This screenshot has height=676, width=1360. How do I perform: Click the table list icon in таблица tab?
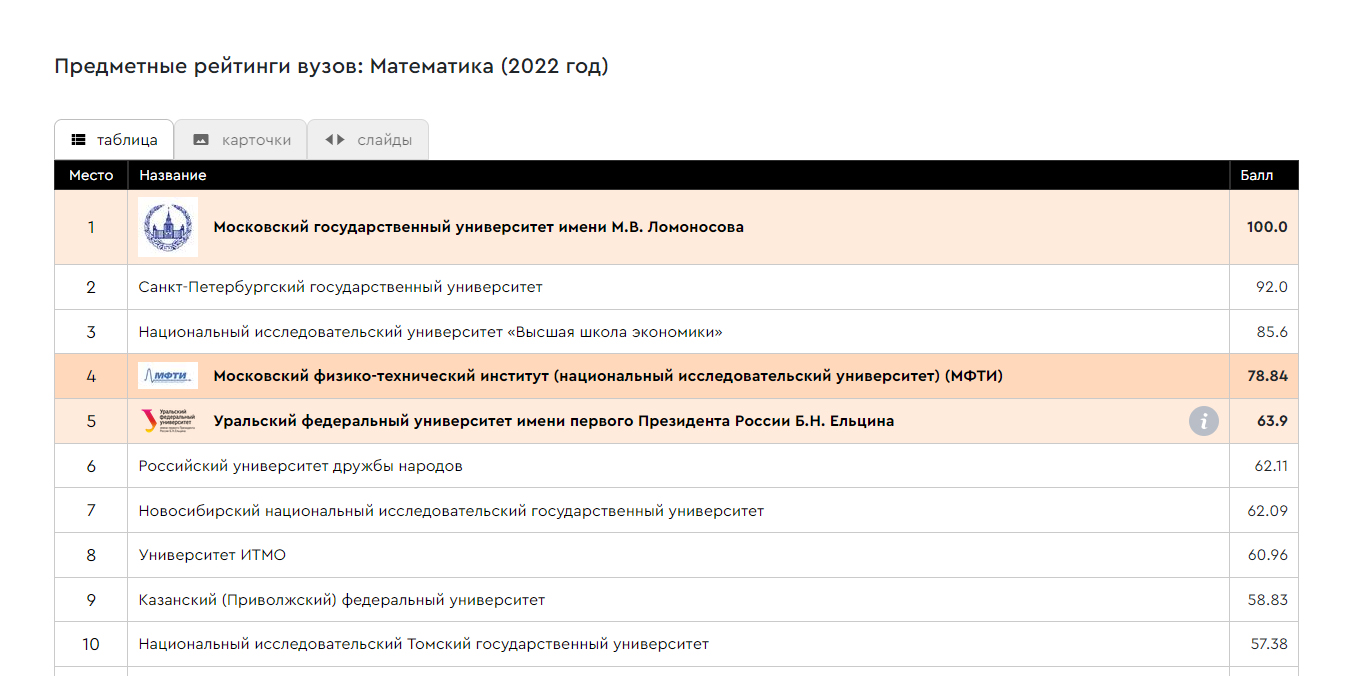[79, 140]
